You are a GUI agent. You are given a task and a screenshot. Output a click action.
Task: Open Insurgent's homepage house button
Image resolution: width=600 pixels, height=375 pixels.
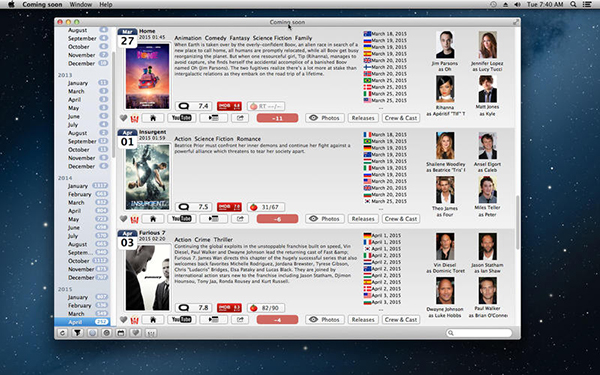pos(153,219)
